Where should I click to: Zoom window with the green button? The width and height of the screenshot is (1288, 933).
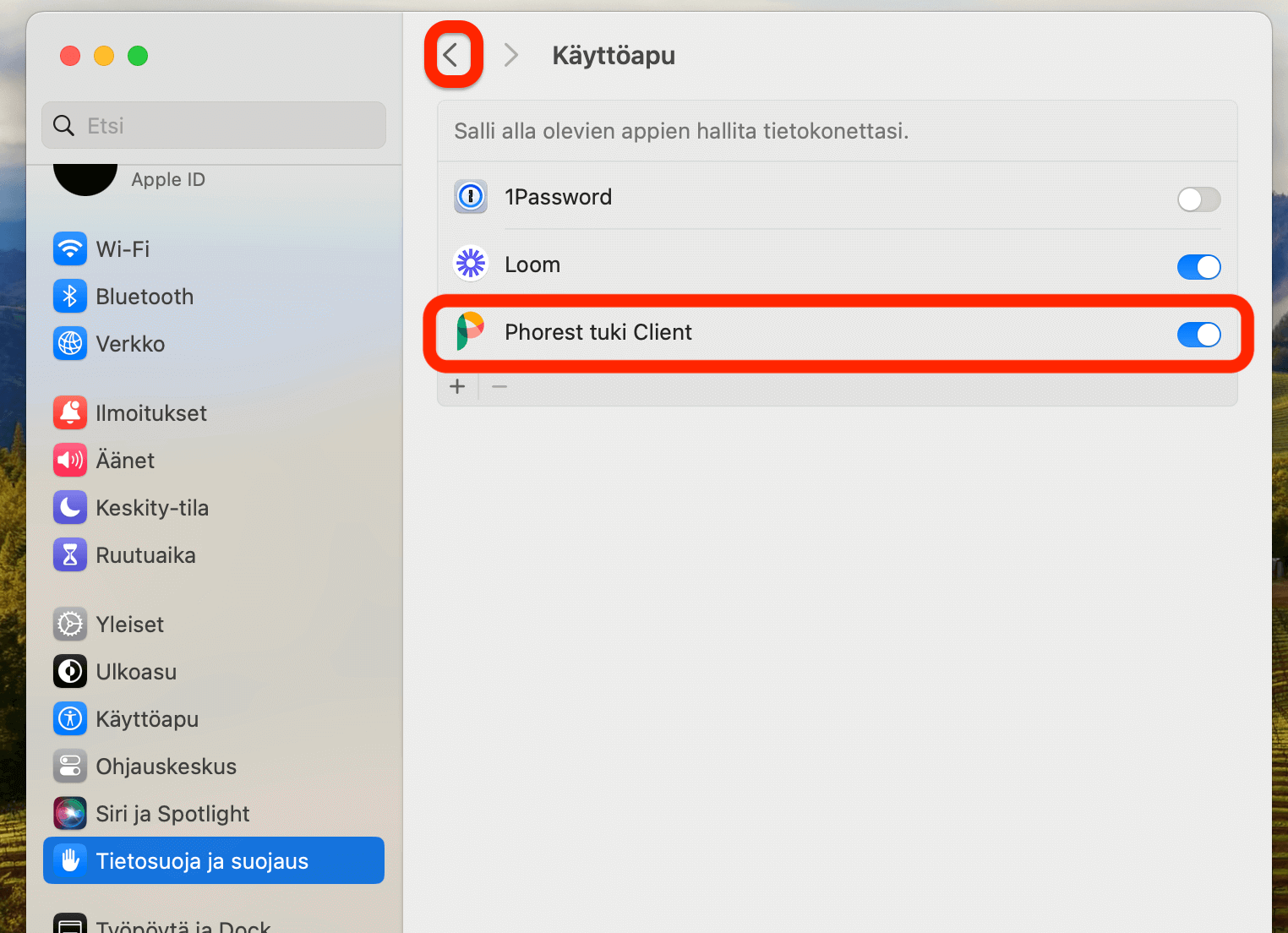[x=138, y=56]
